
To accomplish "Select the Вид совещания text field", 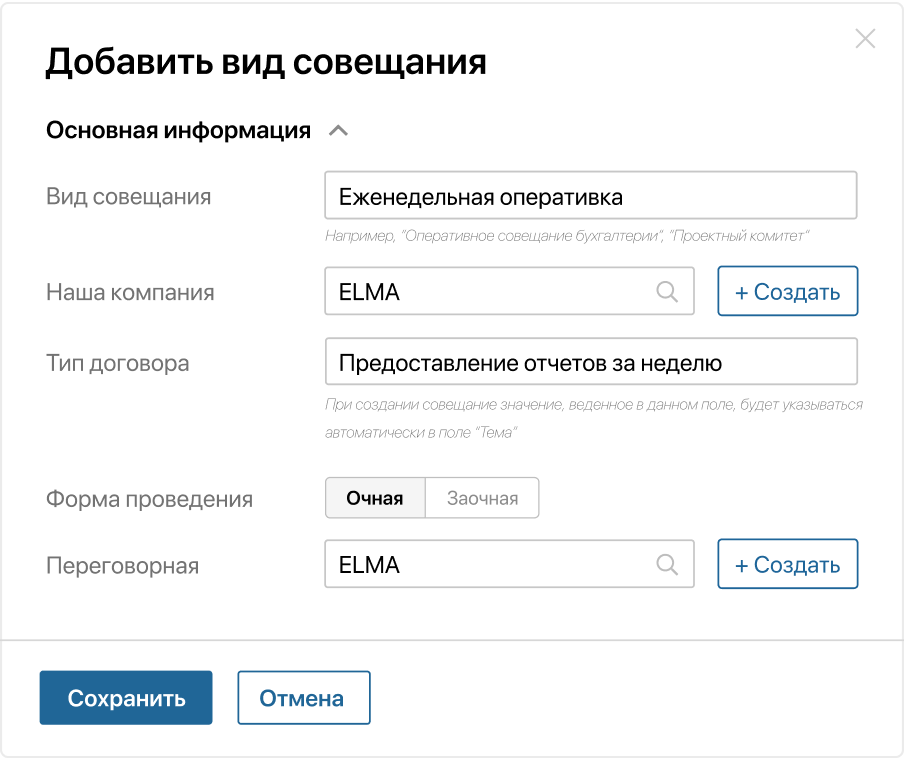I will pos(590,195).
